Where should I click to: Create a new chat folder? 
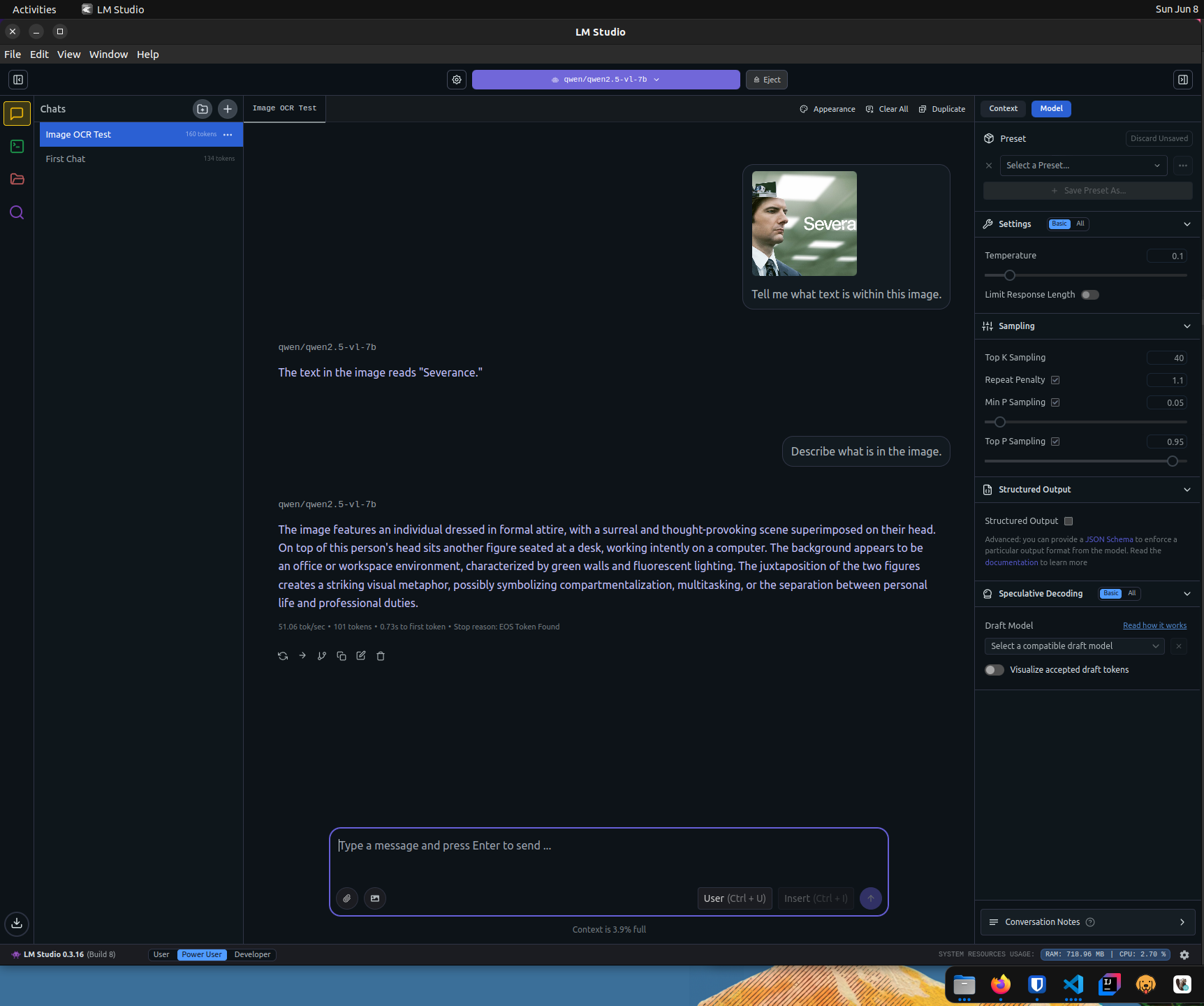coord(203,109)
